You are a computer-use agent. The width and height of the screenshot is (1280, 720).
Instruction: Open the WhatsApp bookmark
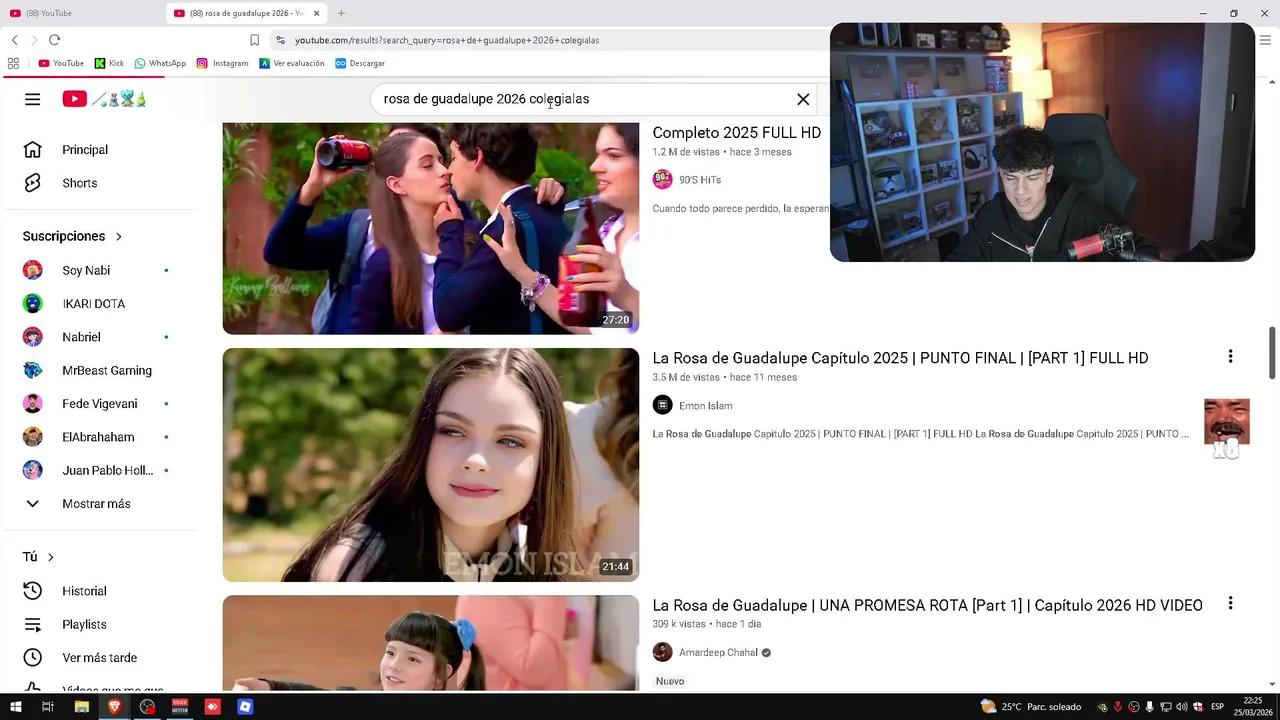click(160, 63)
